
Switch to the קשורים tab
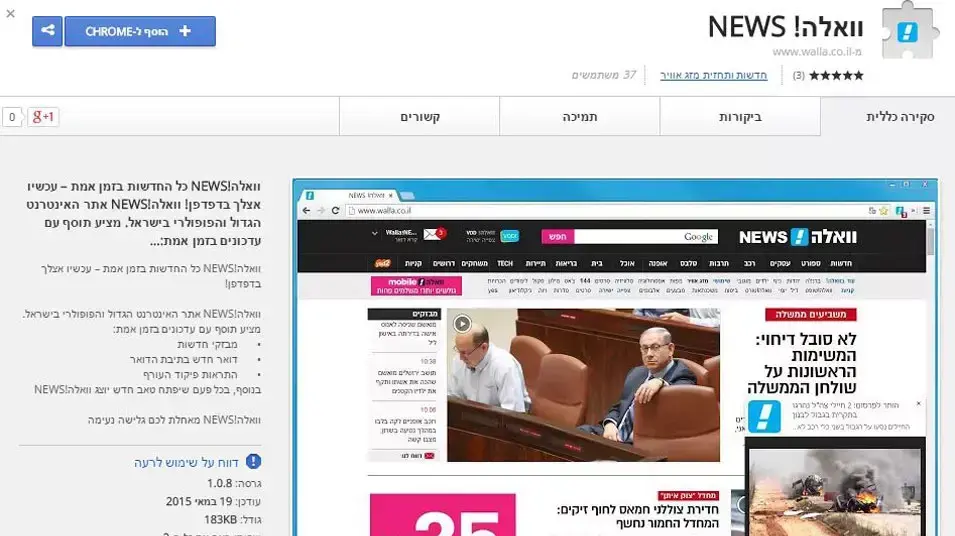pyautogui.click(x=420, y=116)
